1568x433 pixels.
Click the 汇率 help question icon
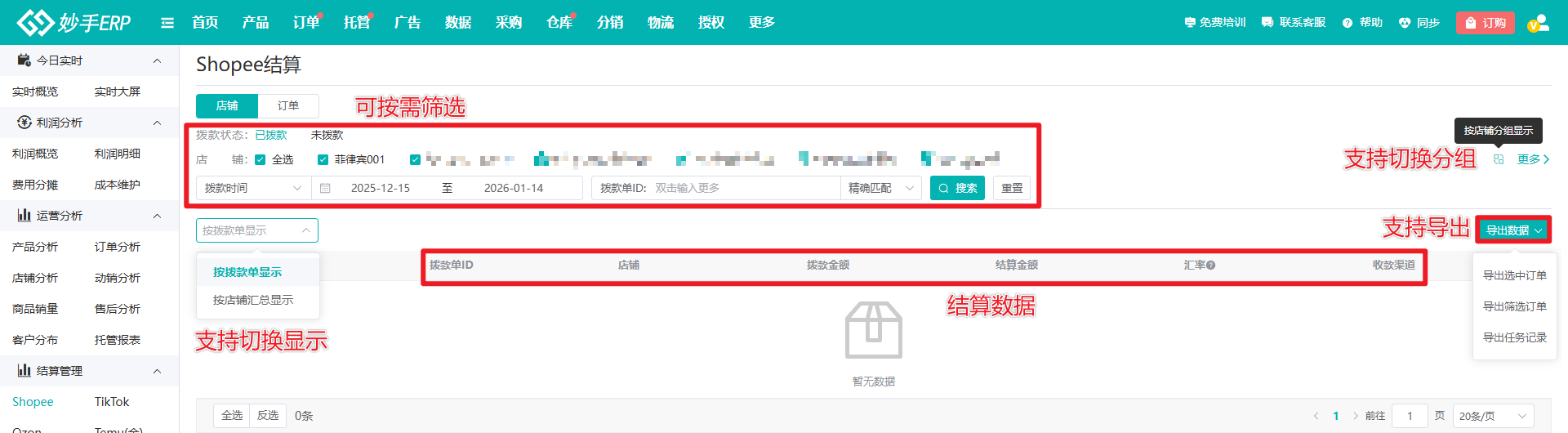1210,266
